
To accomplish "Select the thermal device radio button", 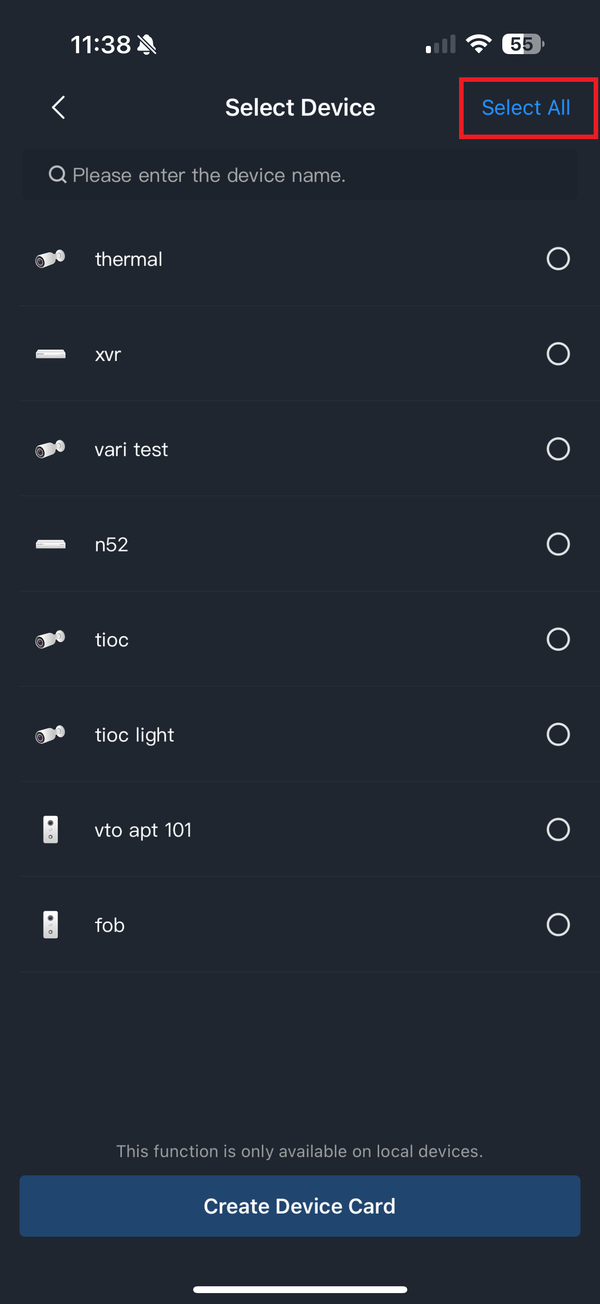I will point(558,259).
